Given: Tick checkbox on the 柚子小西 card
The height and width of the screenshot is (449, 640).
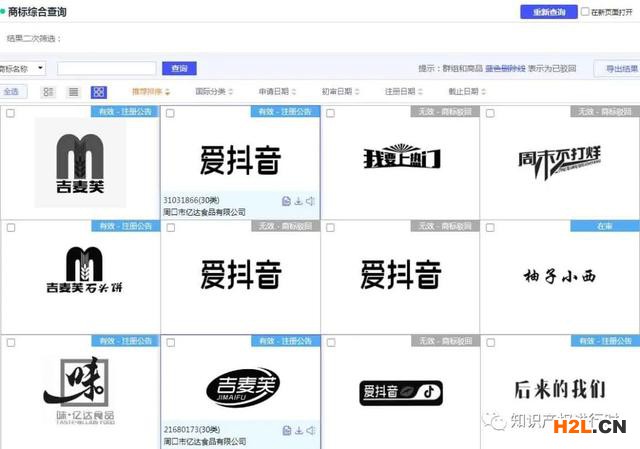Looking at the screenshot, I should [x=490, y=227].
